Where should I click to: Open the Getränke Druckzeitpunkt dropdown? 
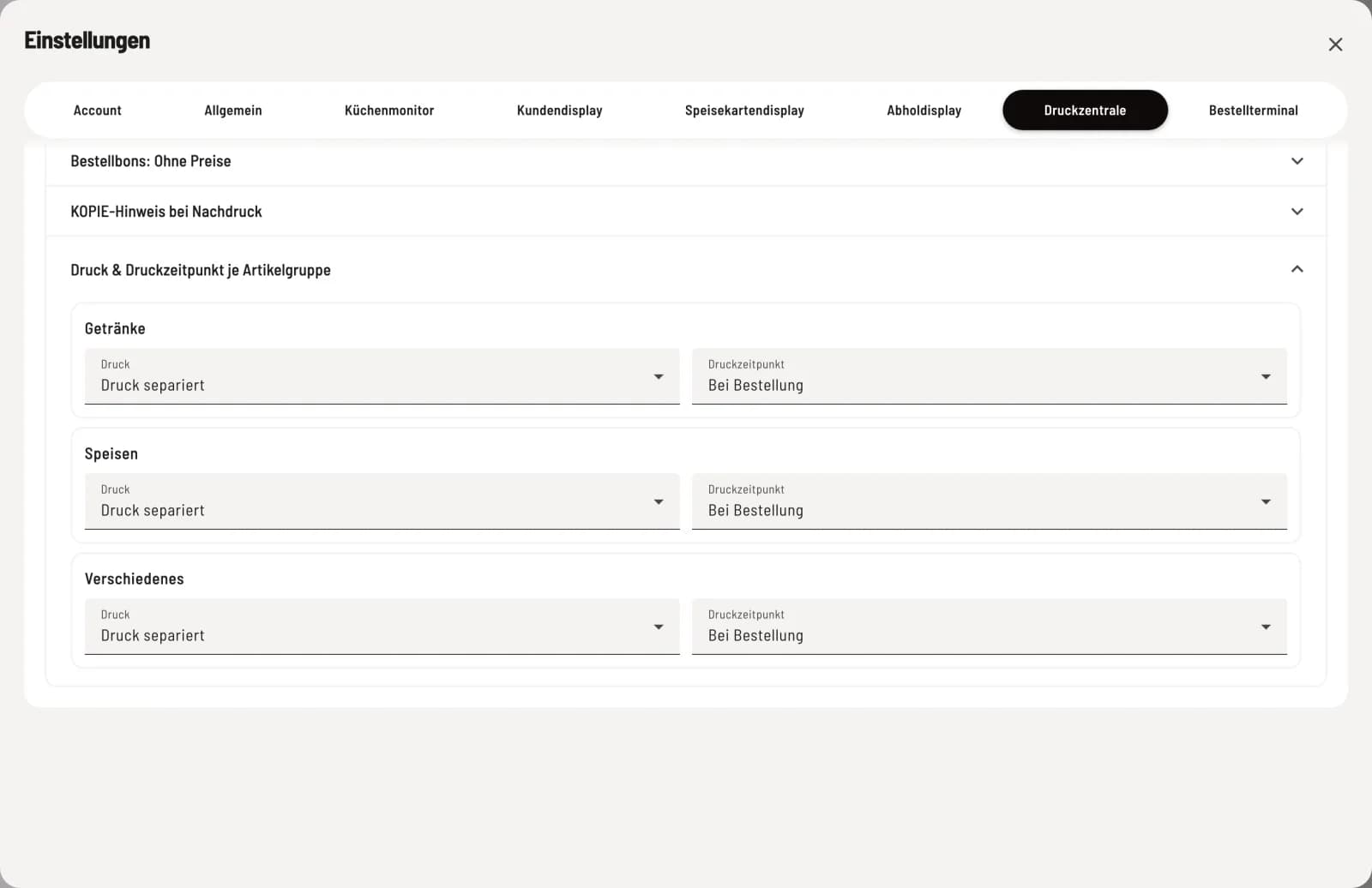pyautogui.click(x=990, y=376)
